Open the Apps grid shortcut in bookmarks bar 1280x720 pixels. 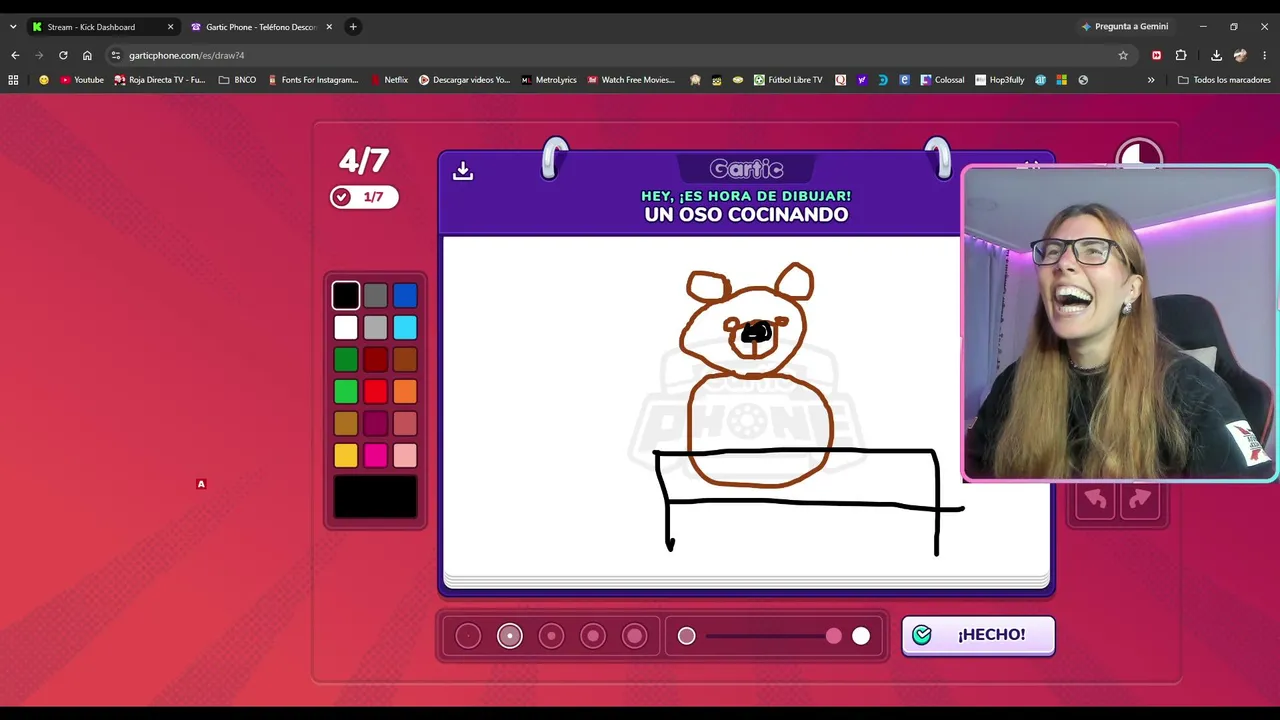[13, 80]
